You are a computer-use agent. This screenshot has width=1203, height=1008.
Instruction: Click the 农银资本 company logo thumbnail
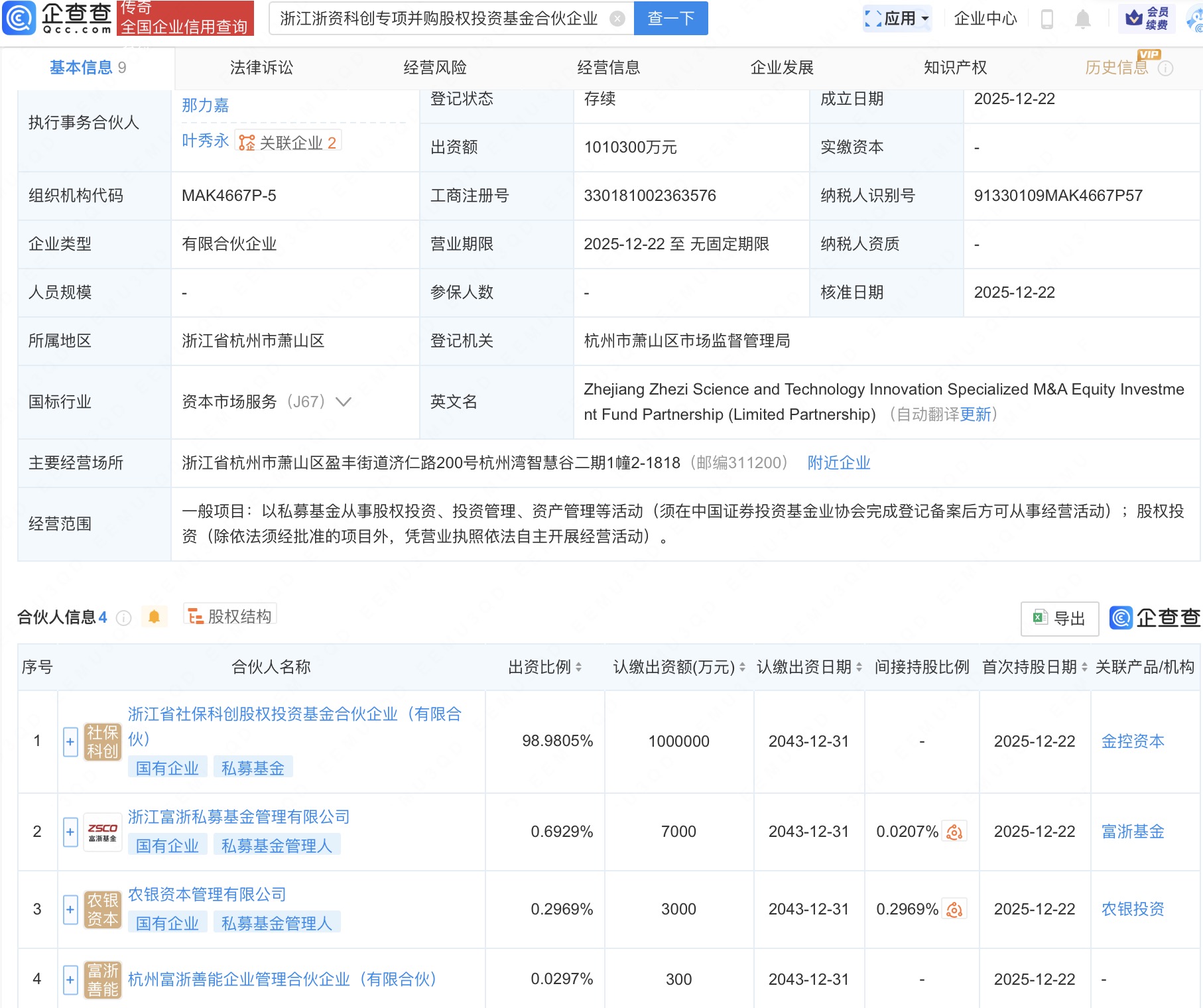click(103, 909)
